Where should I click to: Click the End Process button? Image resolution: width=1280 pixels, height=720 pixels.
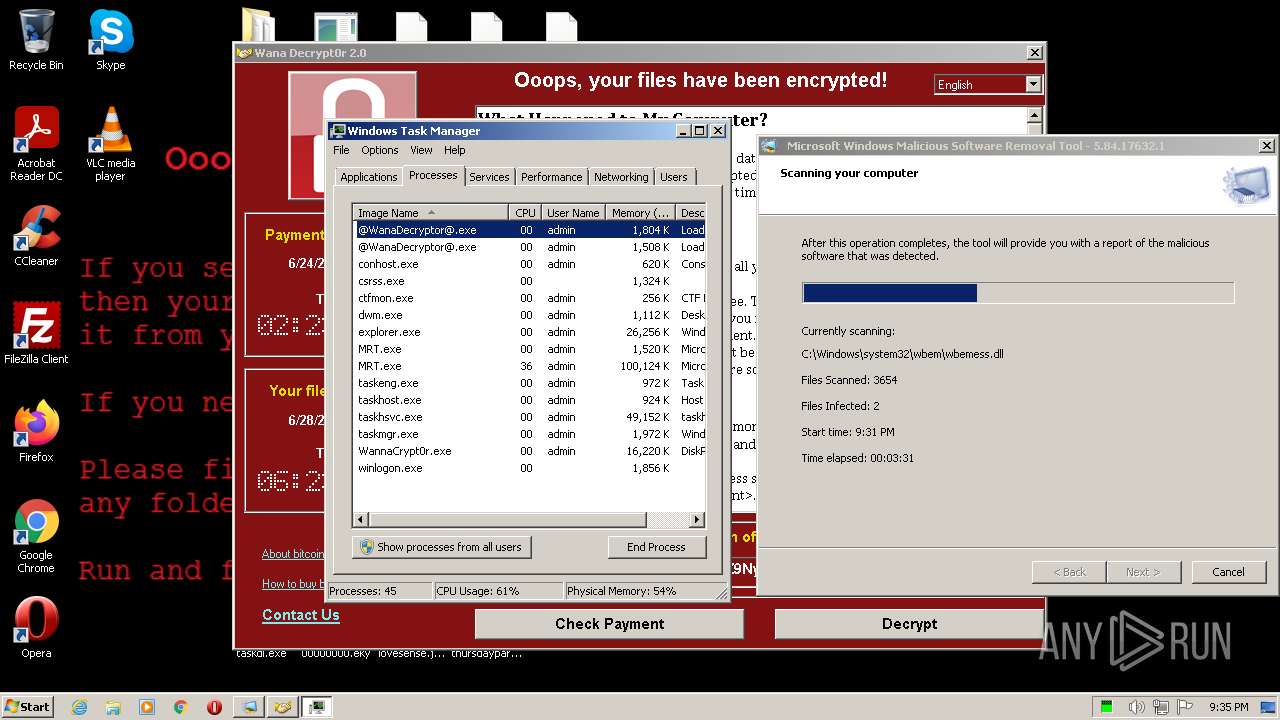pyautogui.click(x=656, y=547)
